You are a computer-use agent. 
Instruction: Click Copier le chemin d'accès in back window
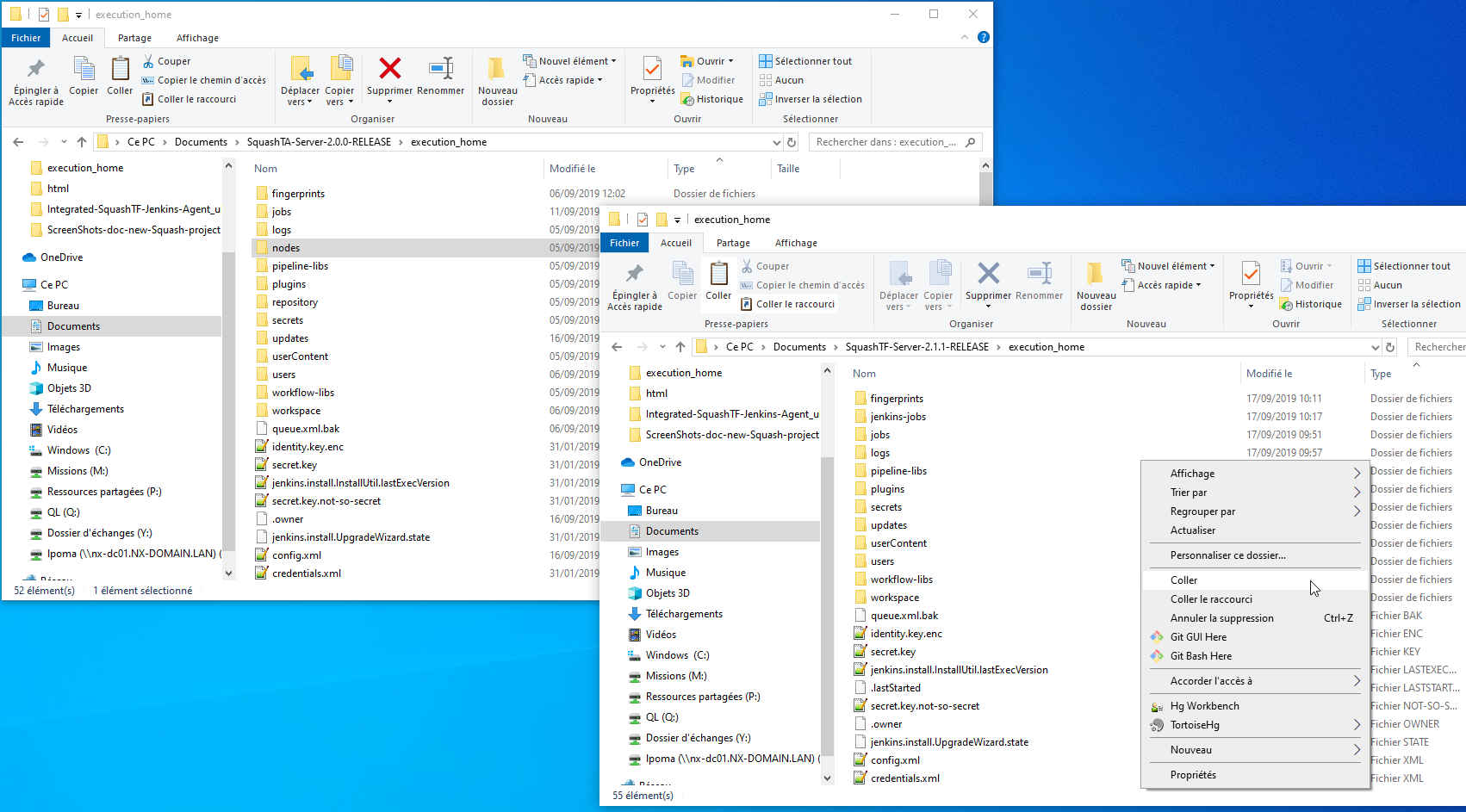[x=204, y=80]
